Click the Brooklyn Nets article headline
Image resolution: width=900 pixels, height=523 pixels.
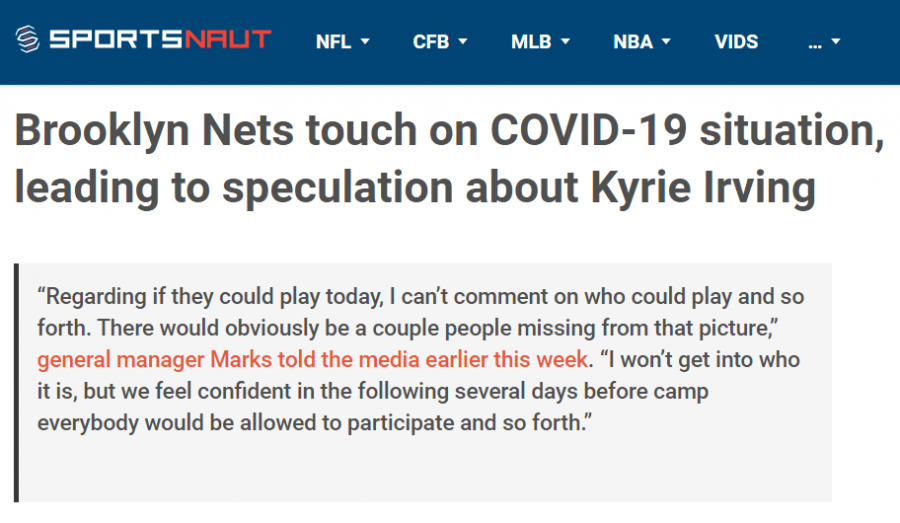[x=449, y=159]
